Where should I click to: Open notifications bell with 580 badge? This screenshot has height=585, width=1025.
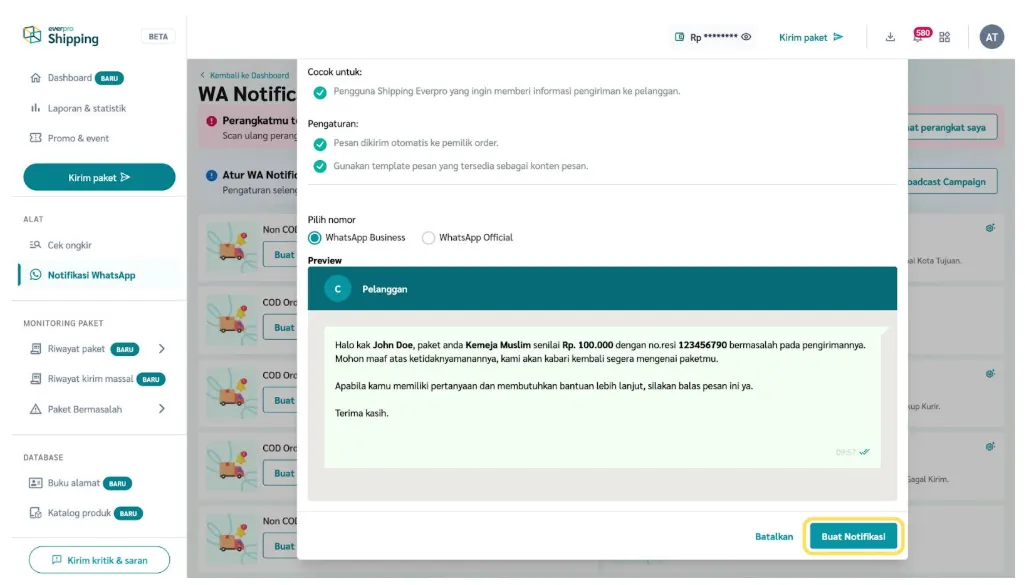coord(918,37)
